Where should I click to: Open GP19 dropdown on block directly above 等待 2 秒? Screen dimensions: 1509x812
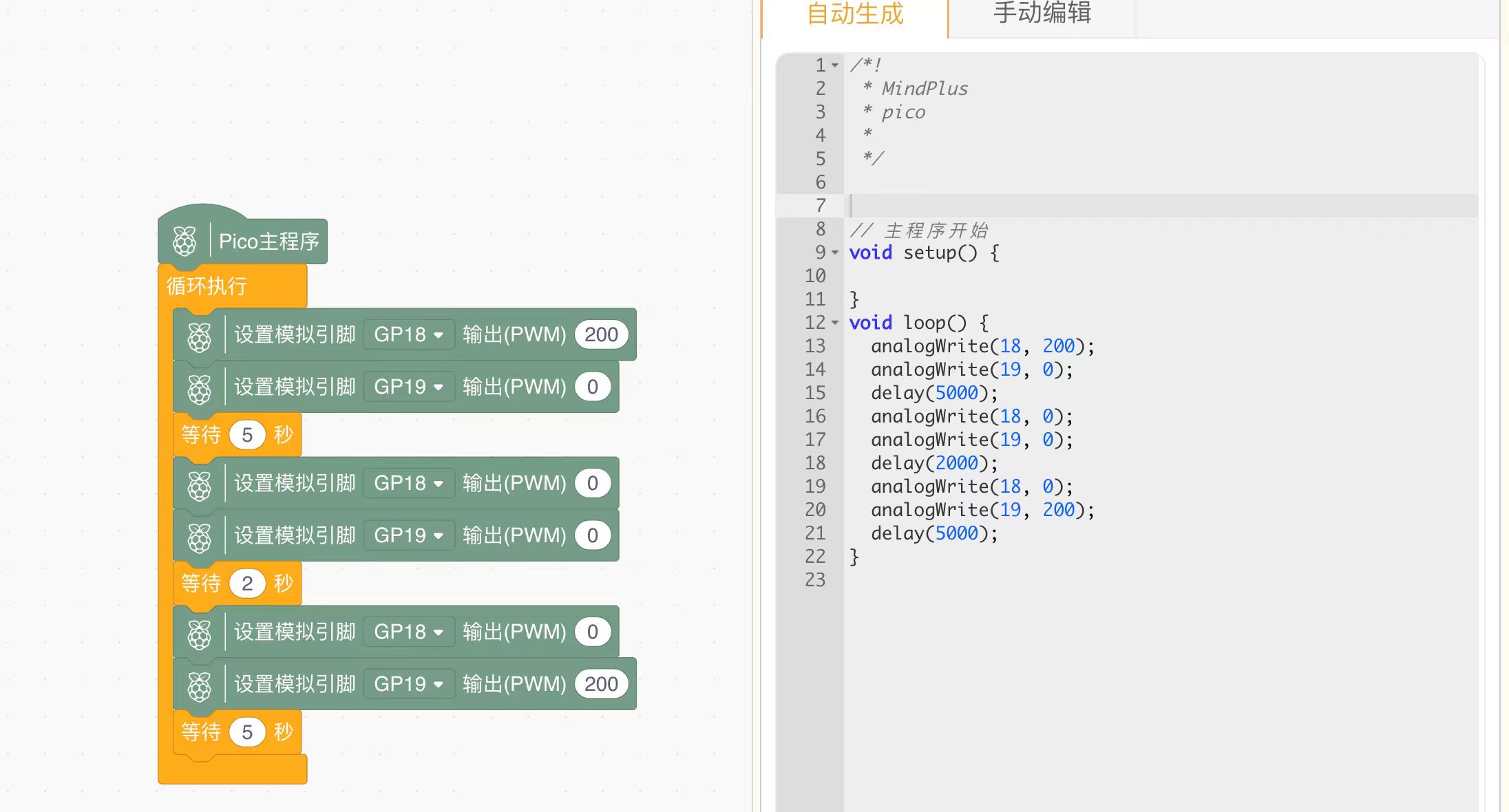[409, 535]
